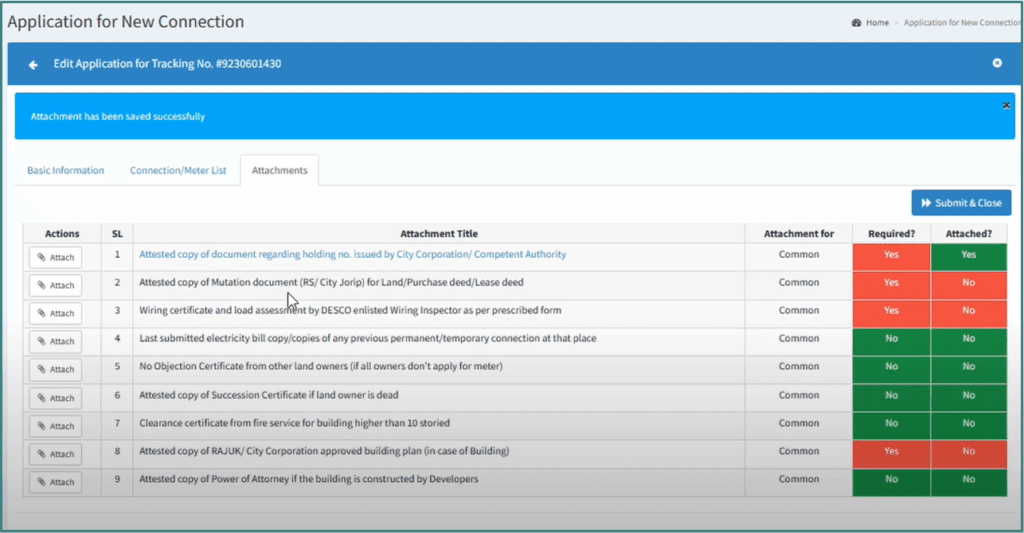
Task: Click the Home breadcrumb icon
Action: click(857, 22)
